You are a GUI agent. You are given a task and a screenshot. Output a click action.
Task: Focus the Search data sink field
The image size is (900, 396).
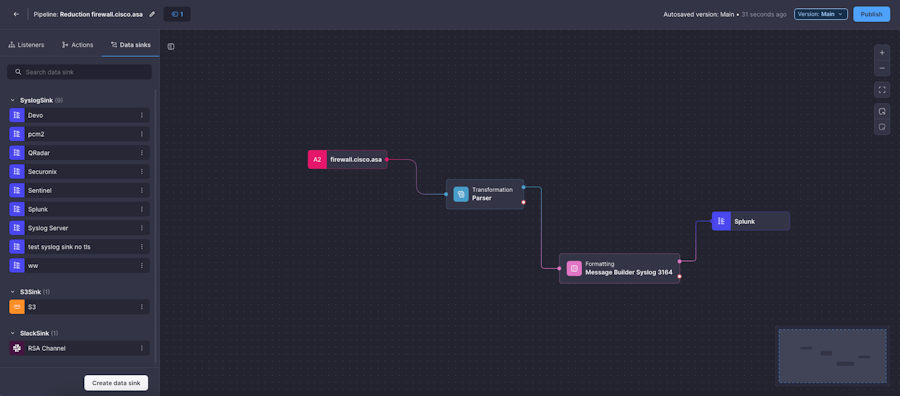(79, 72)
